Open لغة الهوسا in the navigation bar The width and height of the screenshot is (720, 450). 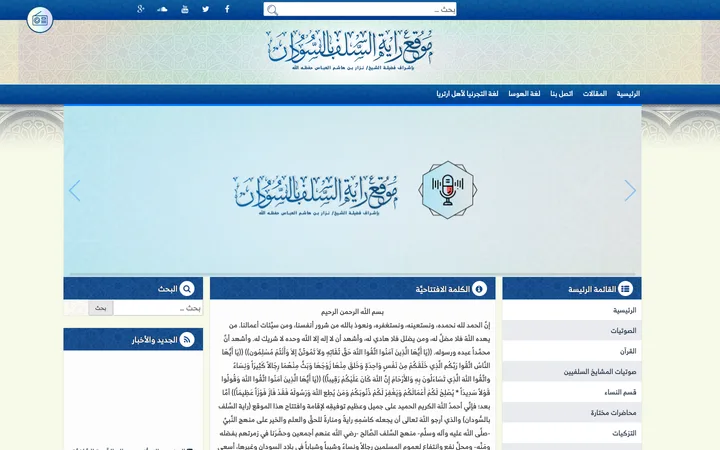pyautogui.click(x=524, y=94)
